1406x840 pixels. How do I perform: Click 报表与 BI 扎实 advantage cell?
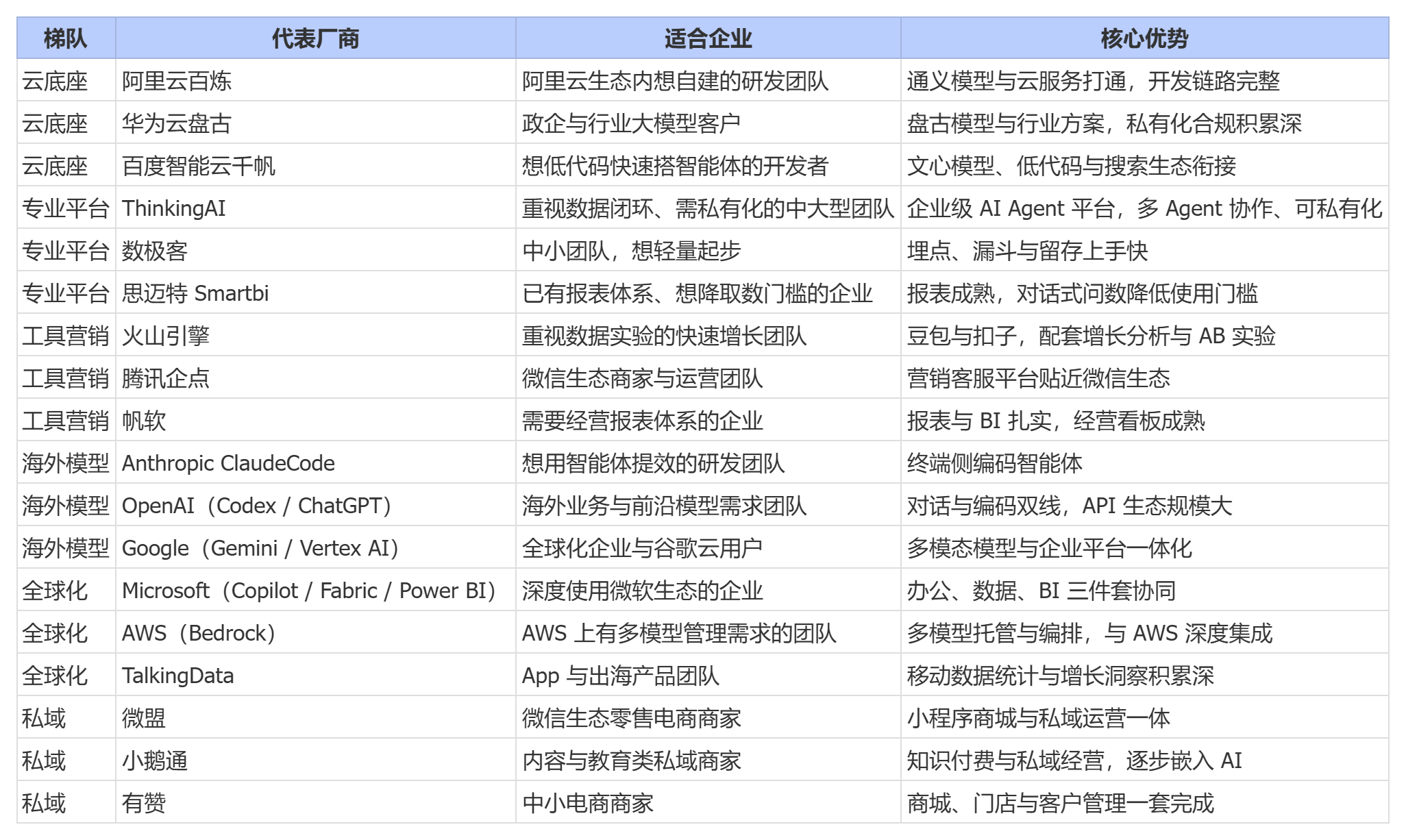(x=1145, y=420)
